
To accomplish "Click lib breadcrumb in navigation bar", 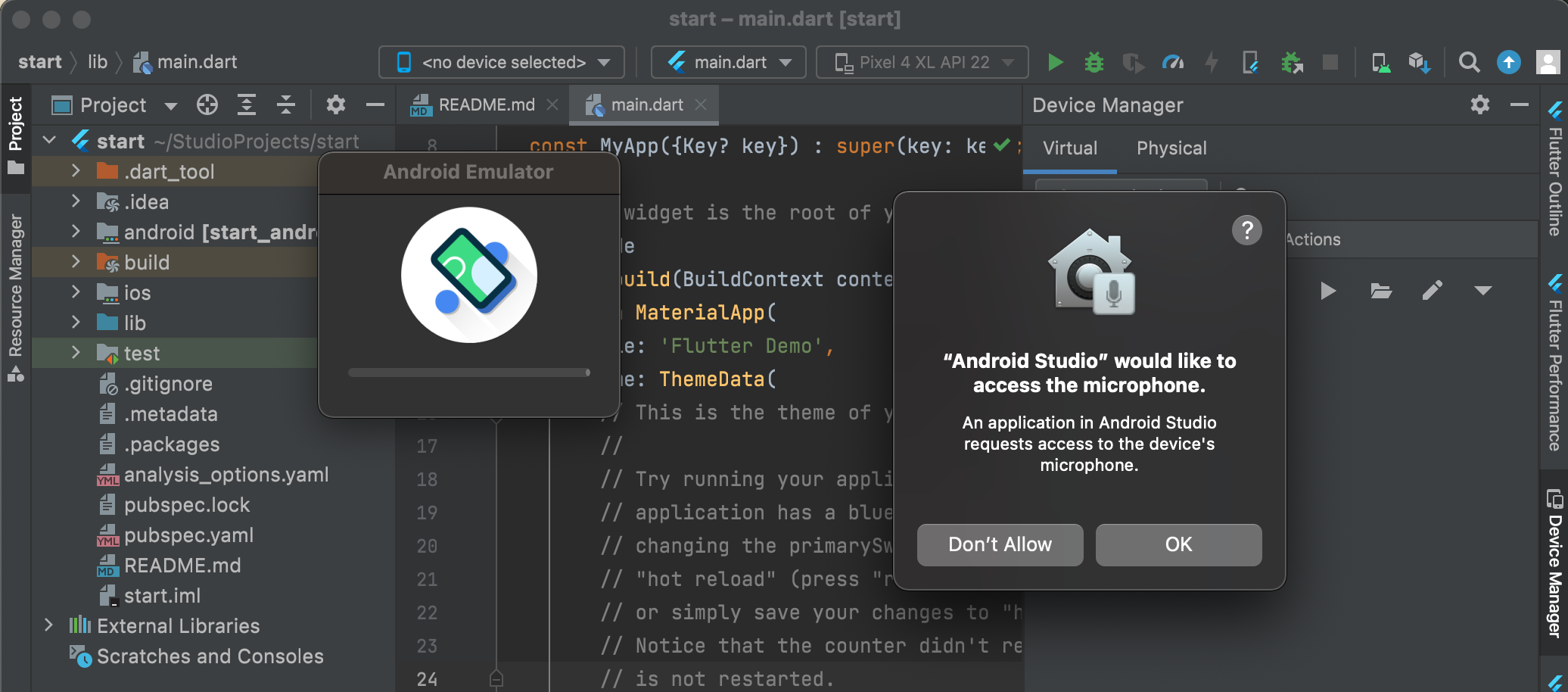I will [x=98, y=62].
